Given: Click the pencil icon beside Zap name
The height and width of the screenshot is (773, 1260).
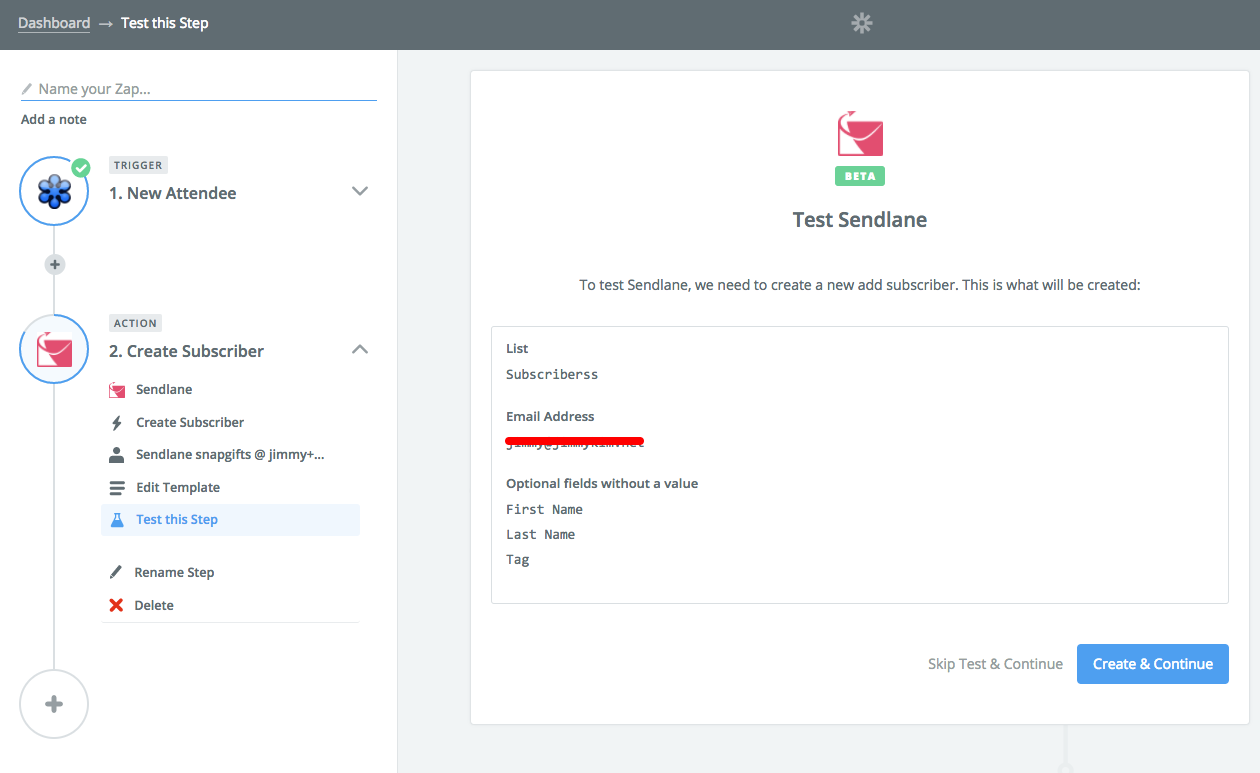Looking at the screenshot, I should coord(27,89).
